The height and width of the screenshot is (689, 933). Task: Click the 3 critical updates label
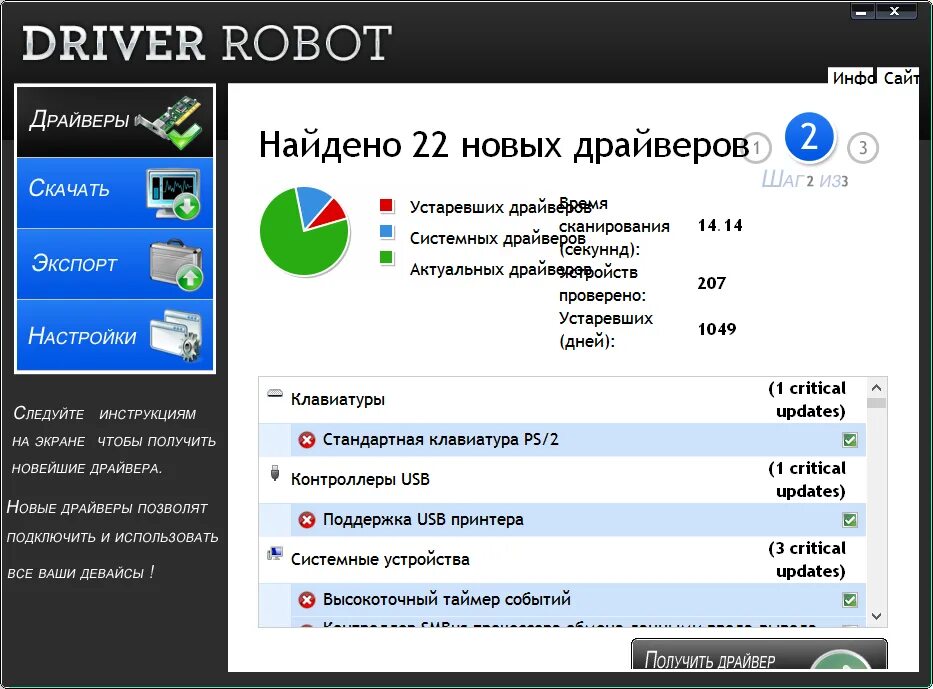(x=807, y=559)
